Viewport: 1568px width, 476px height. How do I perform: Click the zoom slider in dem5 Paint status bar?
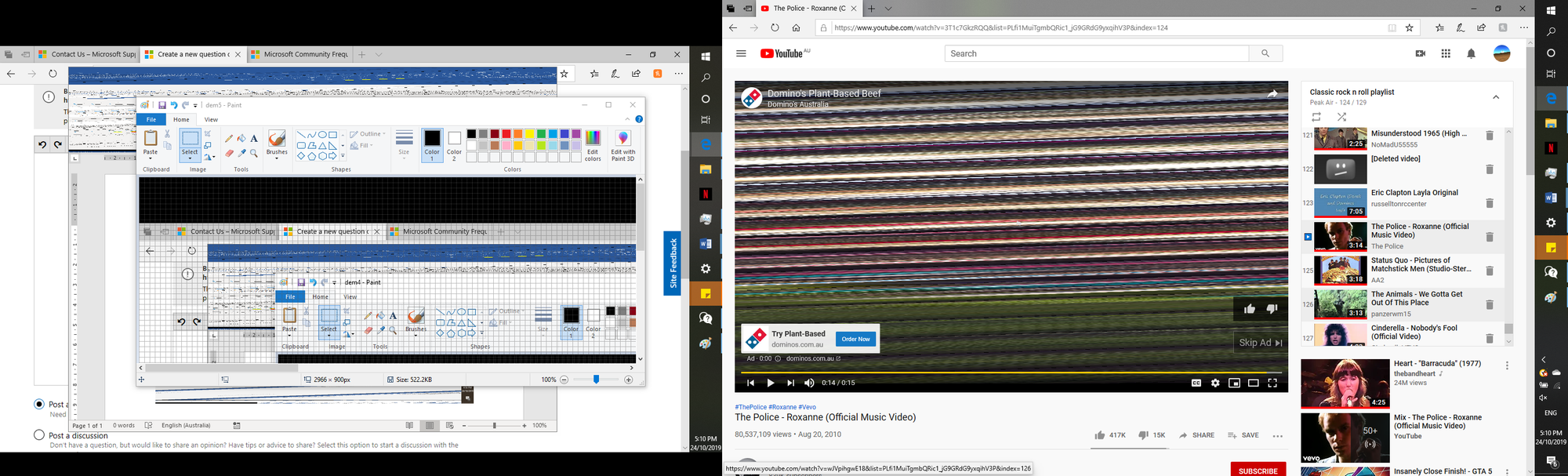(596, 380)
